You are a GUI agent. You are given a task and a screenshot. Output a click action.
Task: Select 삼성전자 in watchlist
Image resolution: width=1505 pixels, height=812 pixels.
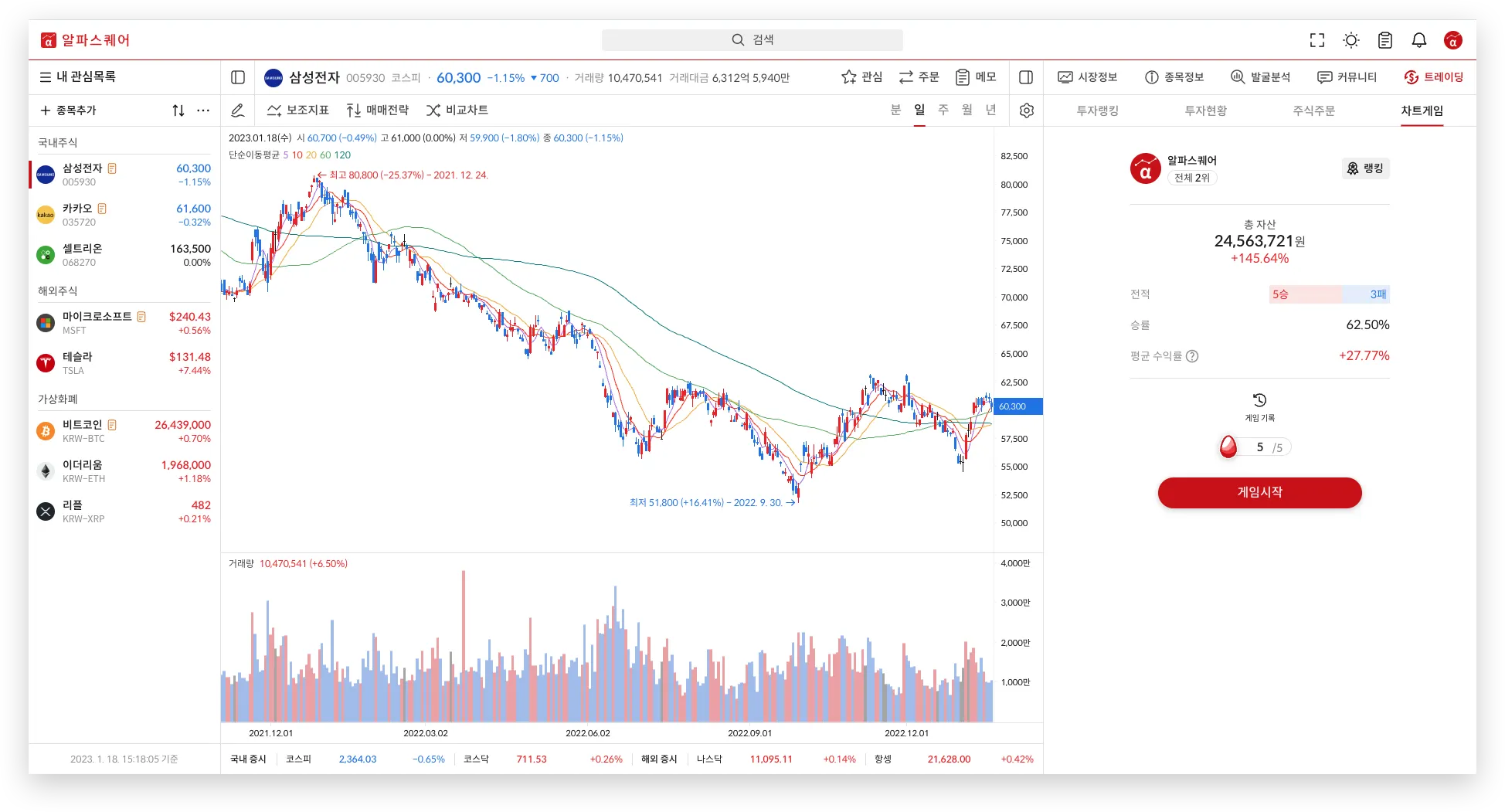pyautogui.click(x=124, y=175)
